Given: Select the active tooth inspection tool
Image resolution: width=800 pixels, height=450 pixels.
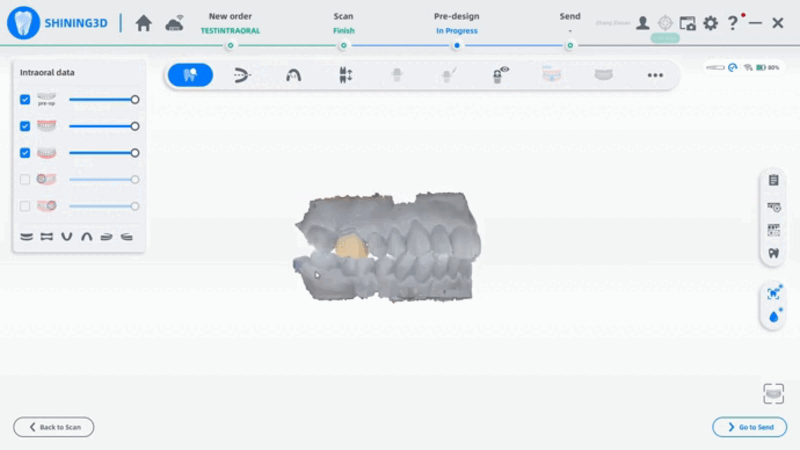Looking at the screenshot, I should click(x=190, y=75).
